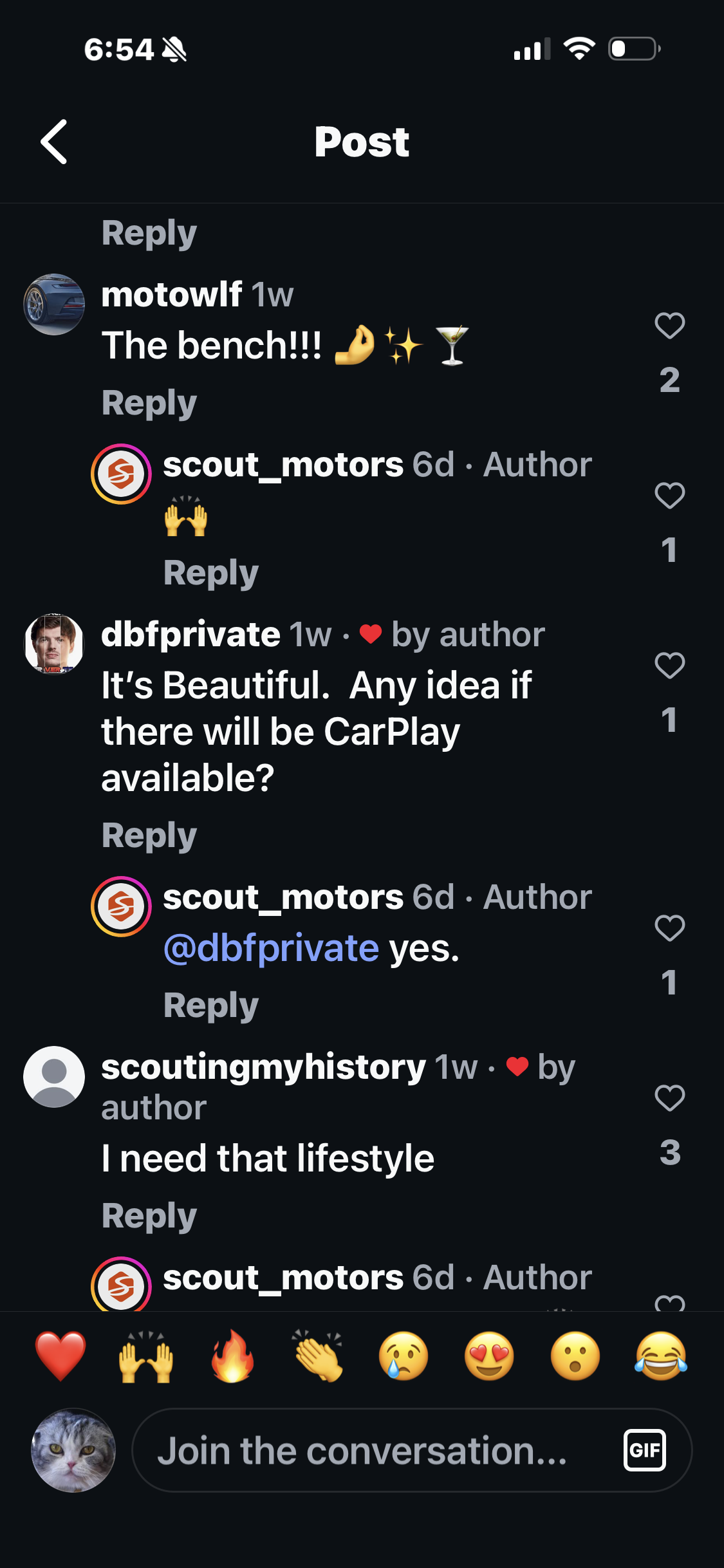Send the heart-eyes emoji quick reaction

tap(489, 1356)
